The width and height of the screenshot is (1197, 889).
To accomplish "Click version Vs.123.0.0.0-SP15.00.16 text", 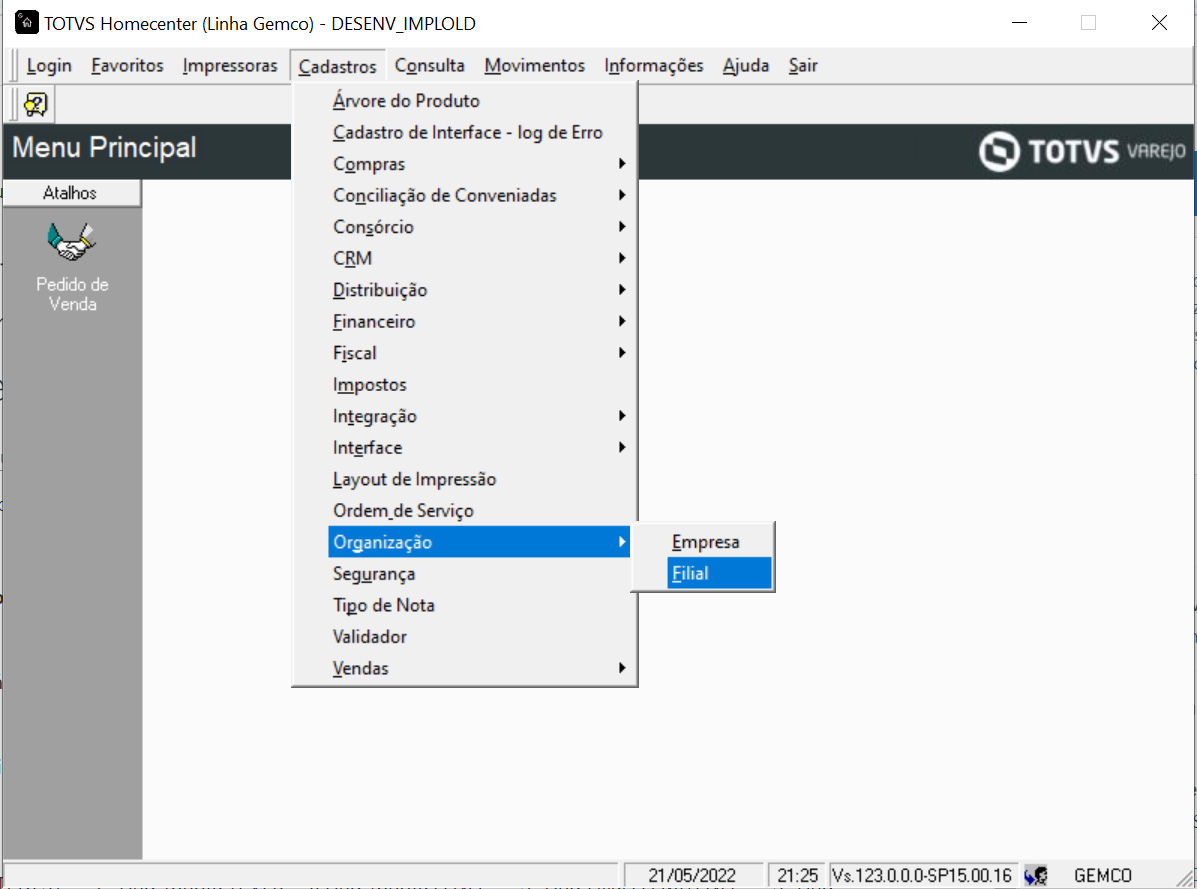I will point(922,875).
